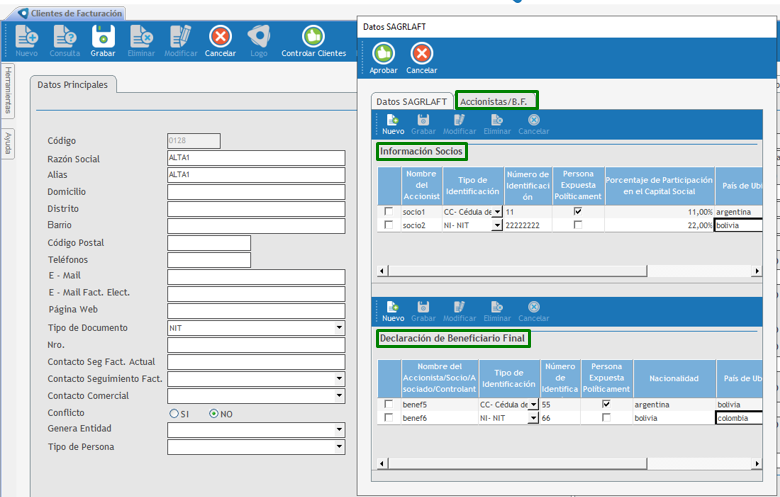This screenshot has height=497, width=780.
Task: Open Tipo de Identificación dropdown for socio1
Action: point(497,212)
